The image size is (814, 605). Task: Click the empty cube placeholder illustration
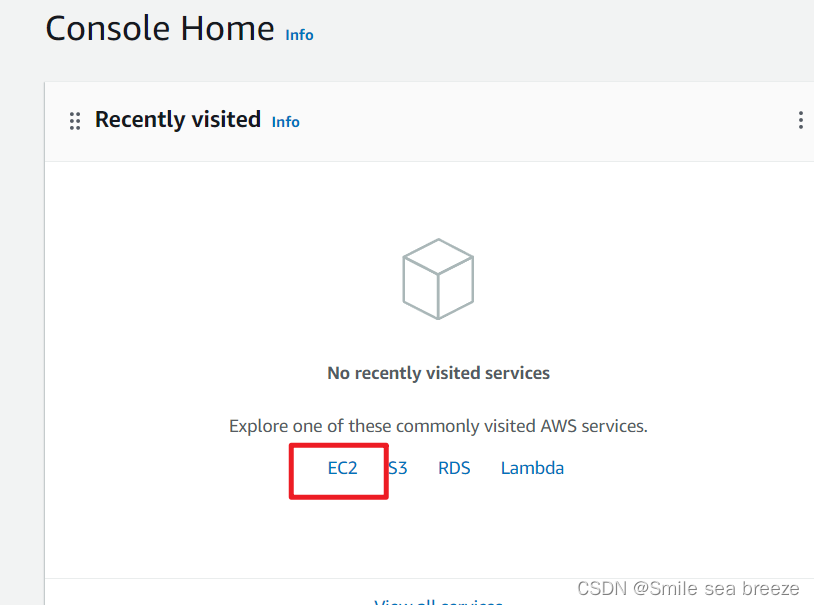pyautogui.click(x=438, y=279)
